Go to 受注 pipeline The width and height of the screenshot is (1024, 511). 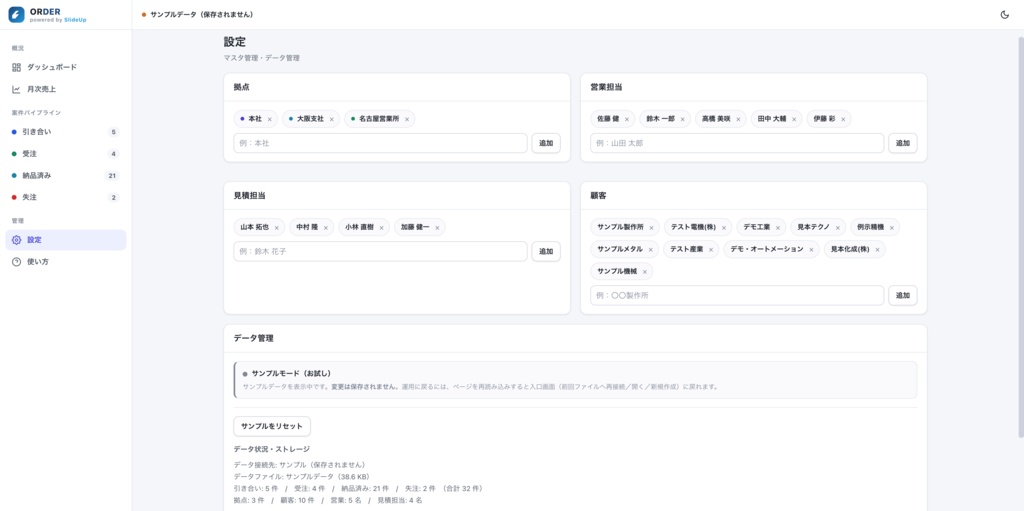pos(65,154)
